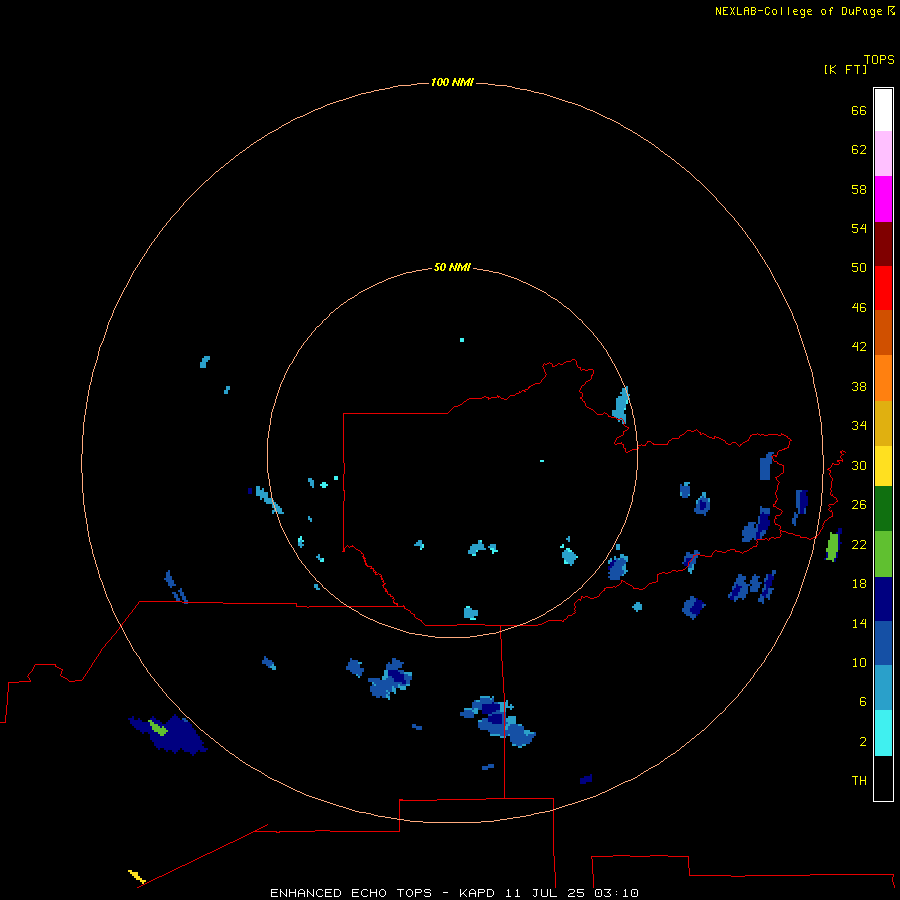The height and width of the screenshot is (900, 900).
Task: Select the 62 legend scale value
Action: point(859,149)
